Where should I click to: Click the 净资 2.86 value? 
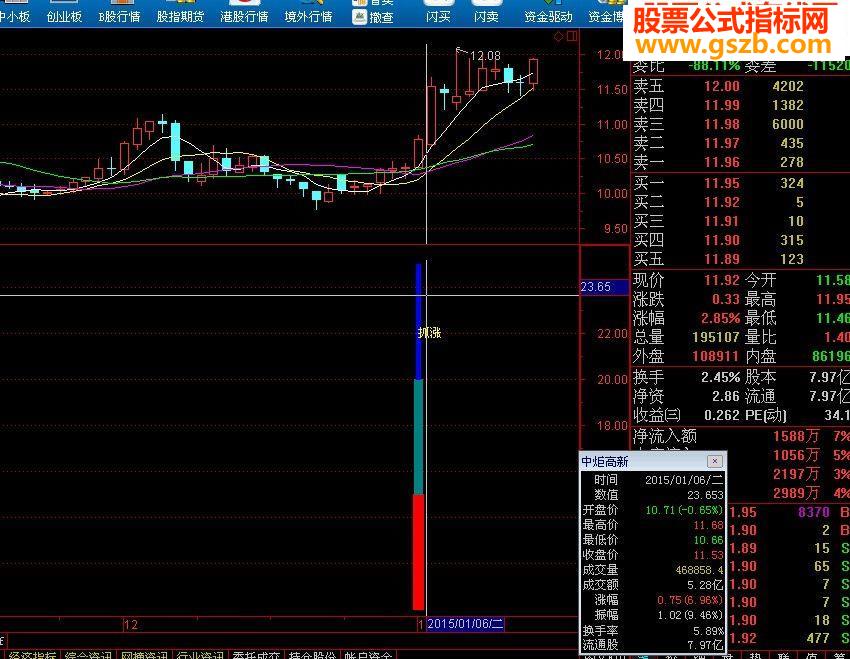(x=726, y=396)
